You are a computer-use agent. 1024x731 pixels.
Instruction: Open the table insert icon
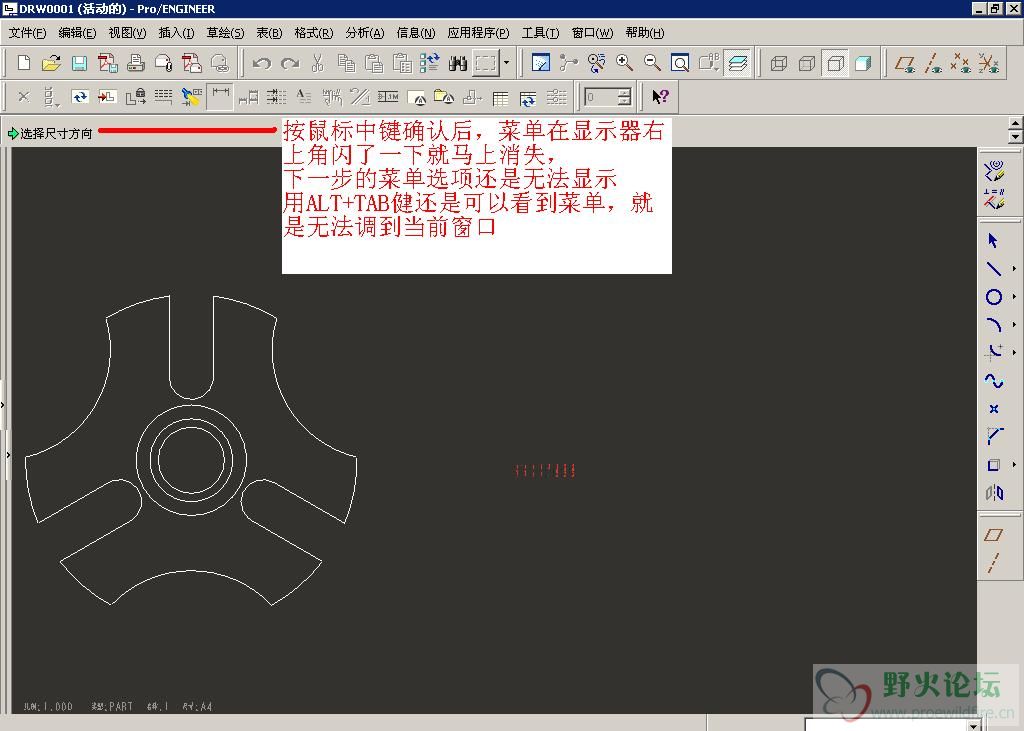[x=500, y=97]
